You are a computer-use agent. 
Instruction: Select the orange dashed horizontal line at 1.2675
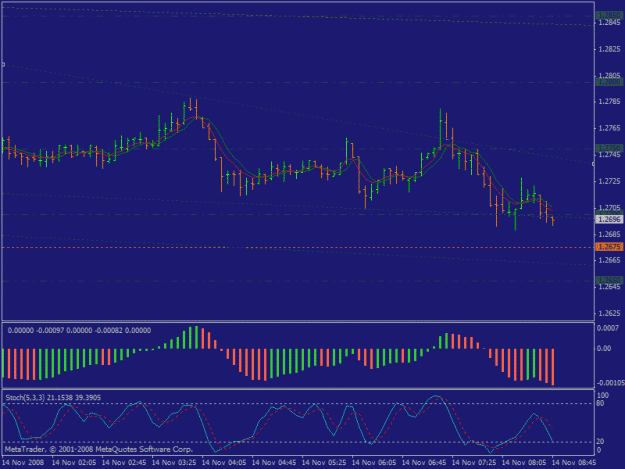(298, 247)
